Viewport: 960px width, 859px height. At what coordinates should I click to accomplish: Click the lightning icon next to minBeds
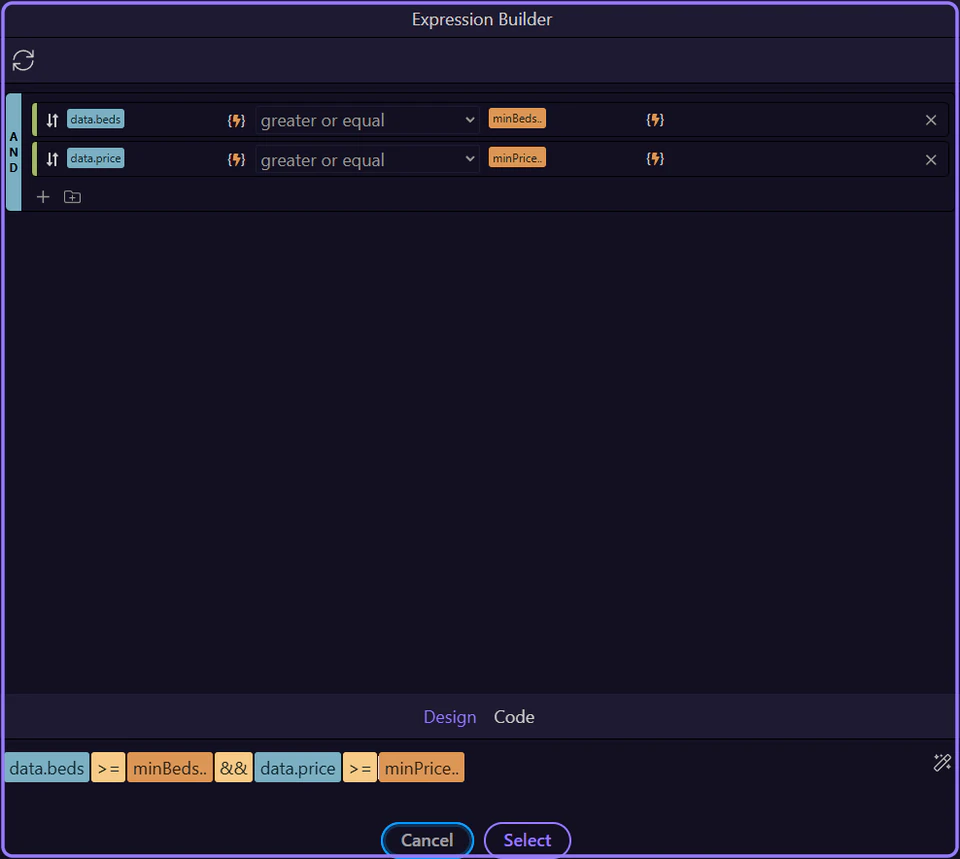click(655, 119)
